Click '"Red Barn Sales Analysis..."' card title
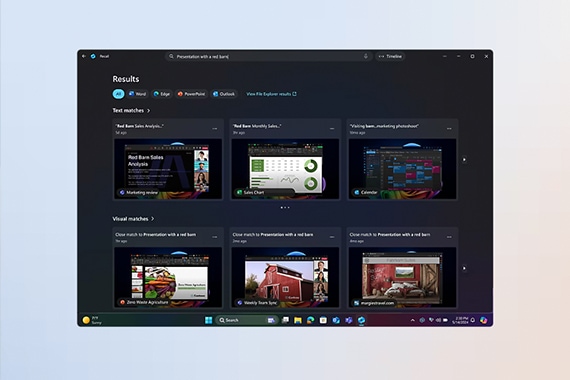The height and width of the screenshot is (380, 570). coord(139,126)
